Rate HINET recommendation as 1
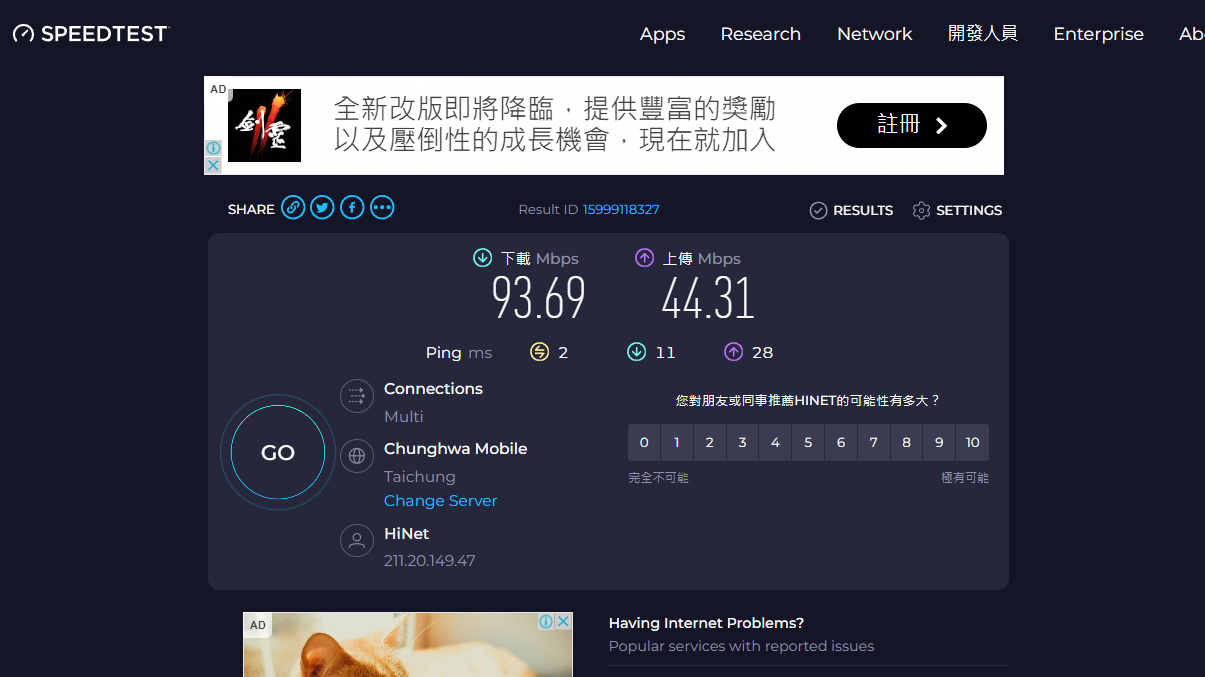Screen dimensions: 1205x677 coord(677,442)
